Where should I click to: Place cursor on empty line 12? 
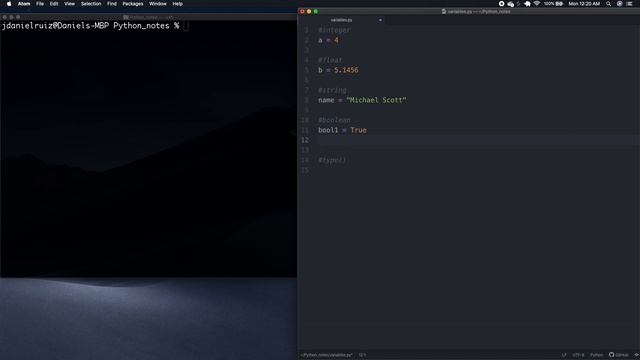tap(478, 140)
